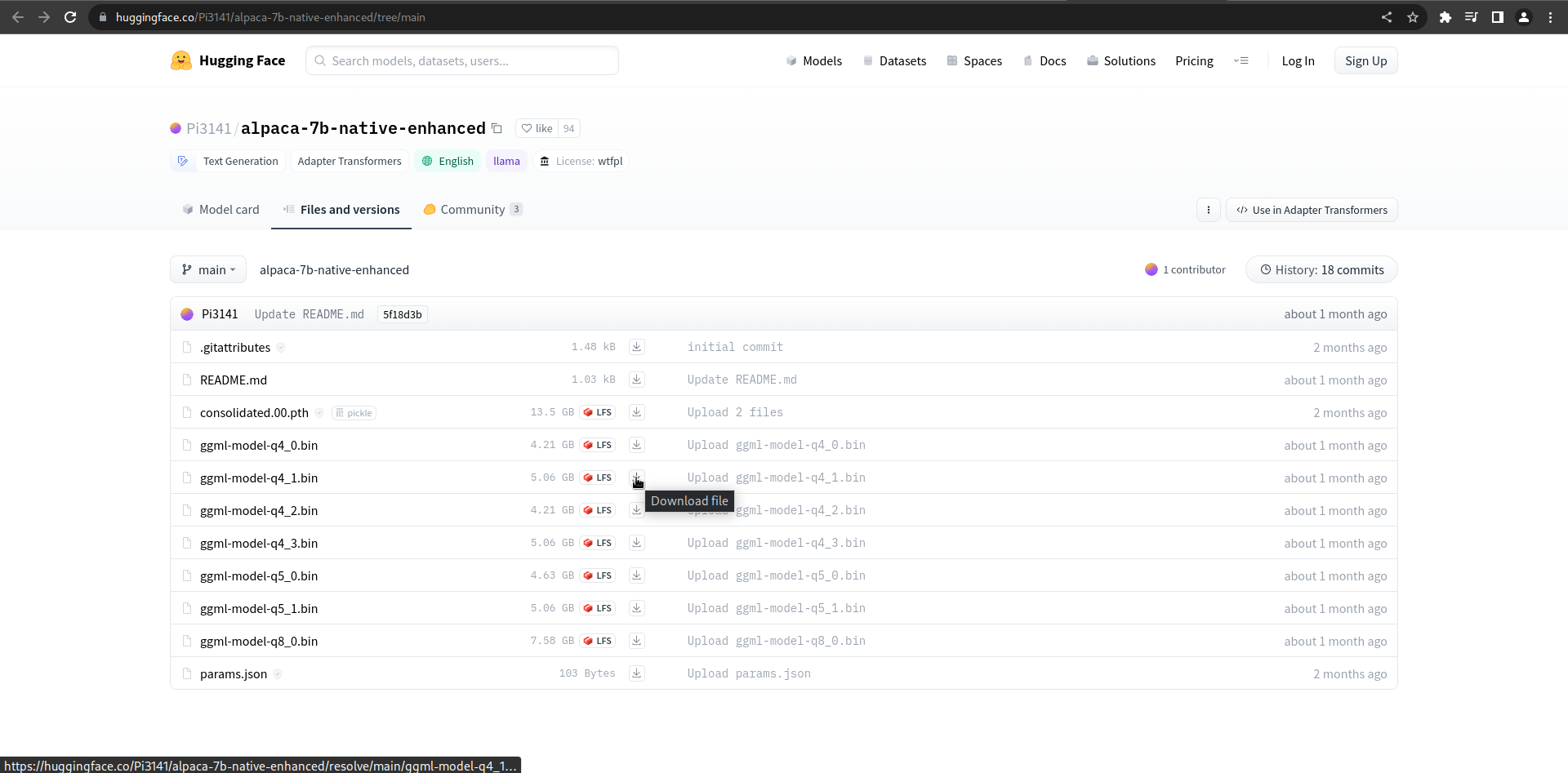Go back in browser history
This screenshot has width=1568, height=773.
point(18,17)
